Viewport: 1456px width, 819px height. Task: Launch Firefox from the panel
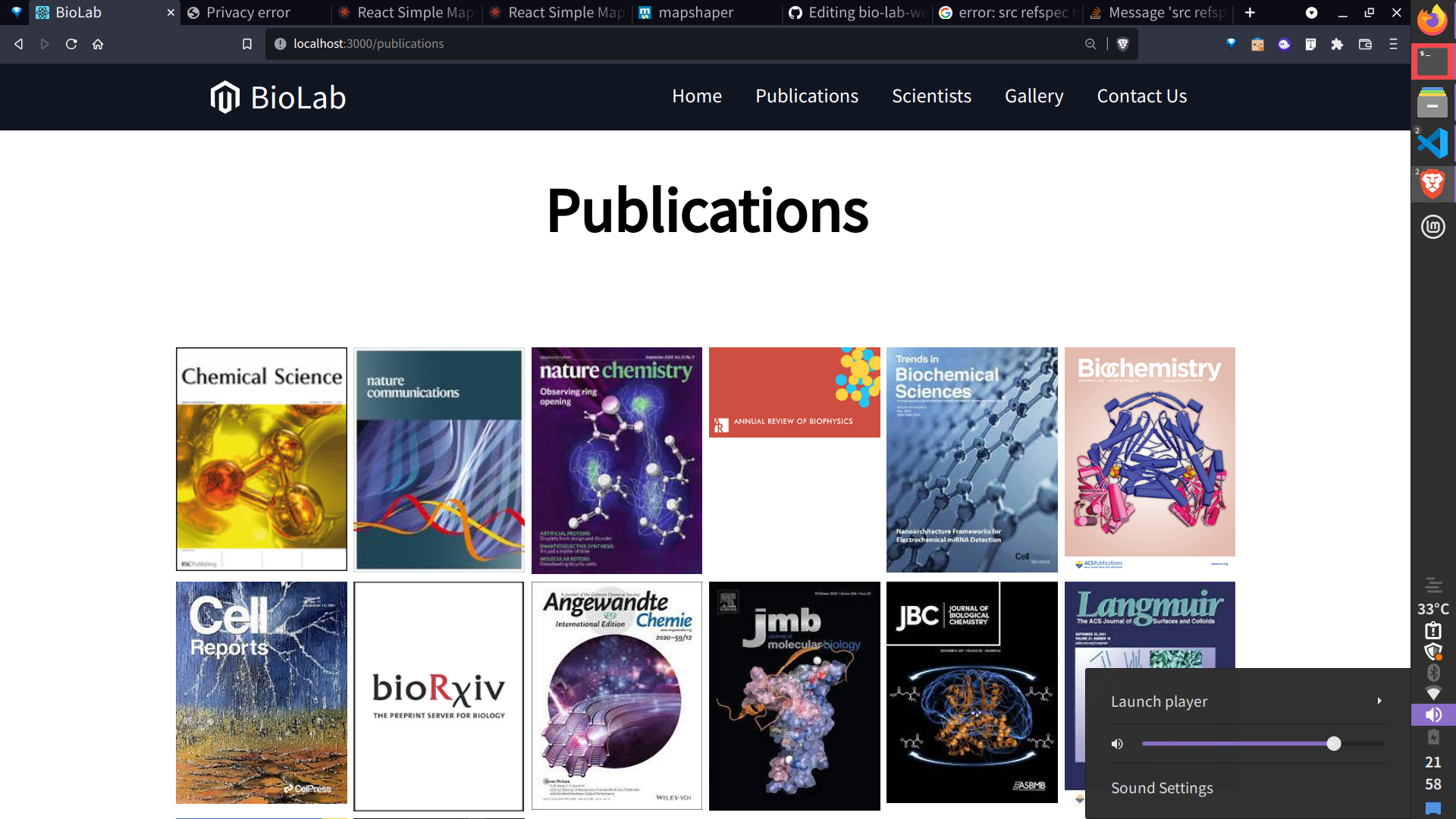1432,20
